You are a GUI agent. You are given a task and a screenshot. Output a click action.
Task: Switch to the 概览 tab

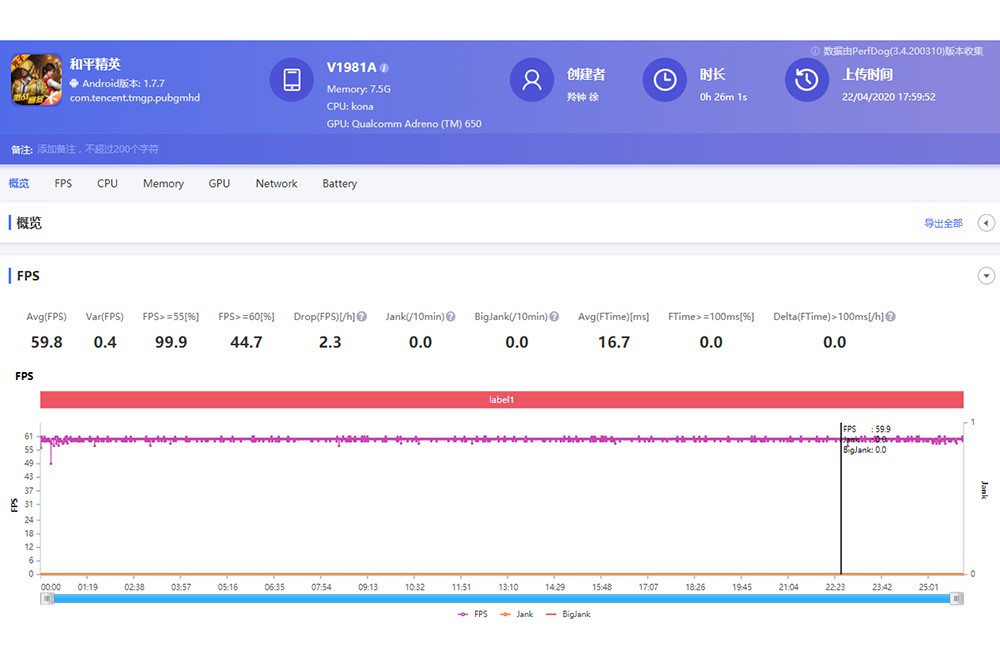coord(18,184)
